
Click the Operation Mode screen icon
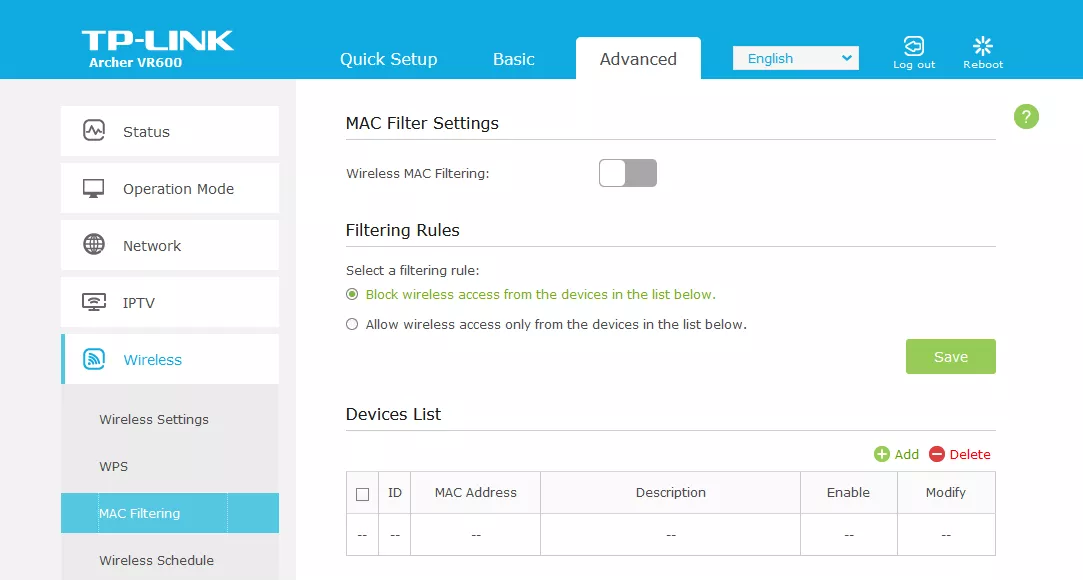click(94, 188)
